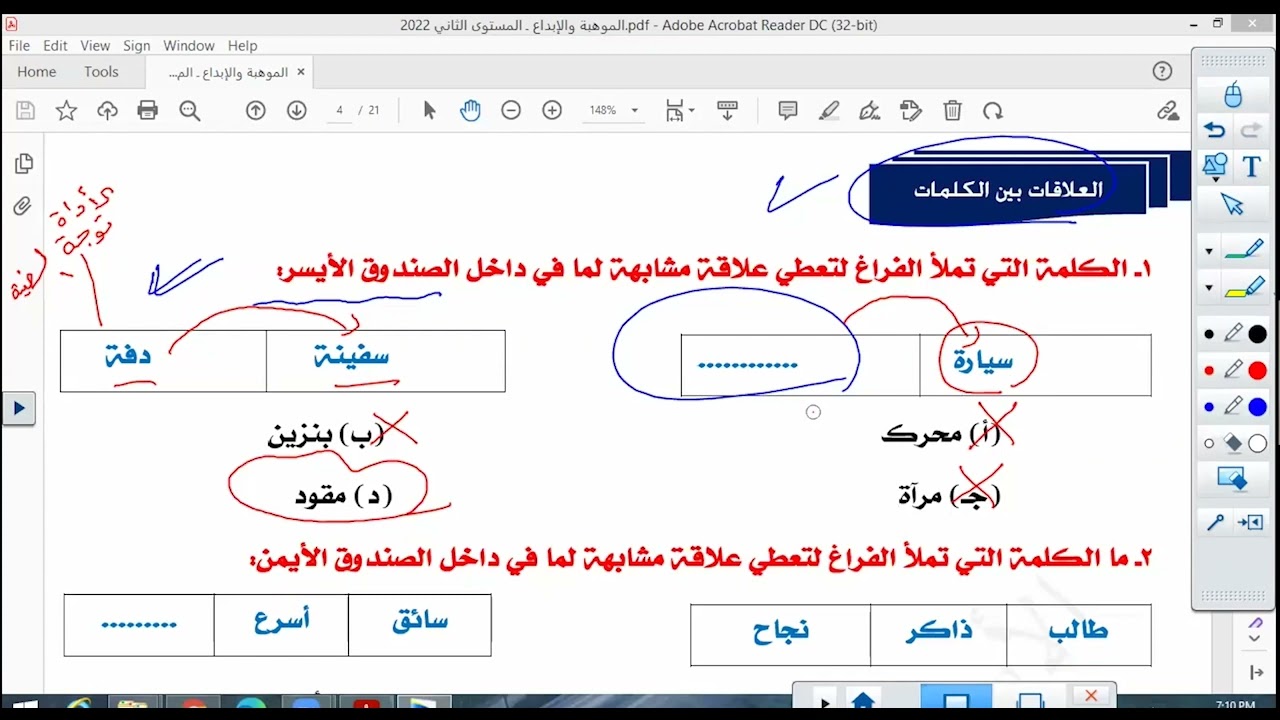This screenshot has height=720, width=1280.
Task: Switch to the Tools tab
Action: pyautogui.click(x=101, y=72)
